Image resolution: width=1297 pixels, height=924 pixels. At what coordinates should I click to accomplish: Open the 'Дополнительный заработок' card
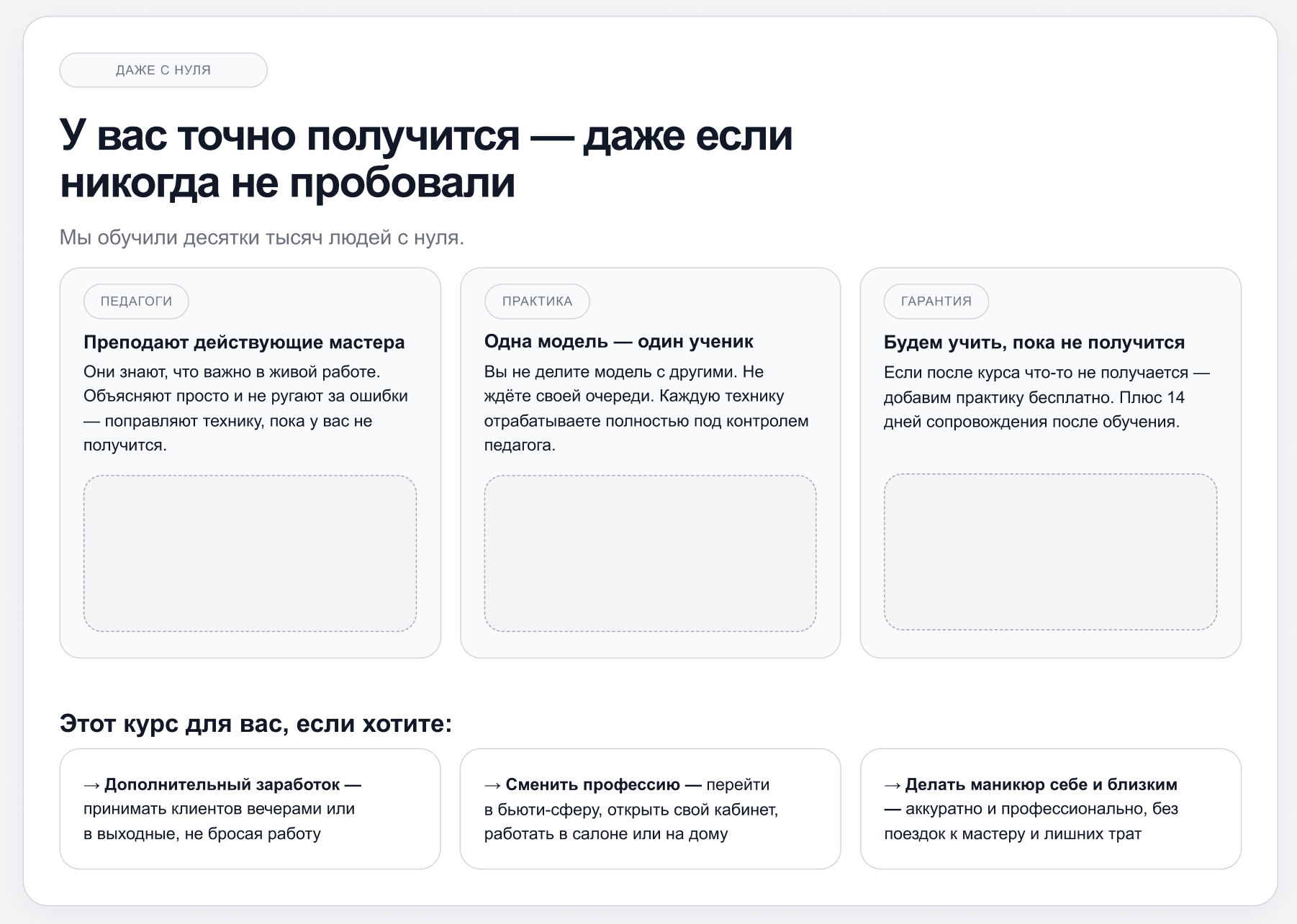click(x=250, y=809)
